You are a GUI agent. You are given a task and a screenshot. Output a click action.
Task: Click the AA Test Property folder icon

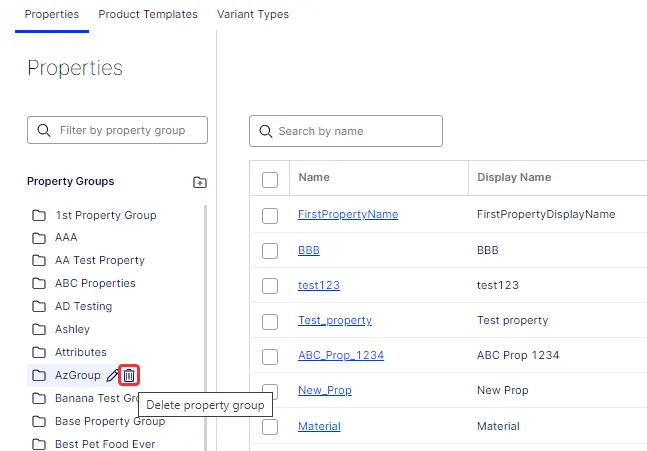39,260
